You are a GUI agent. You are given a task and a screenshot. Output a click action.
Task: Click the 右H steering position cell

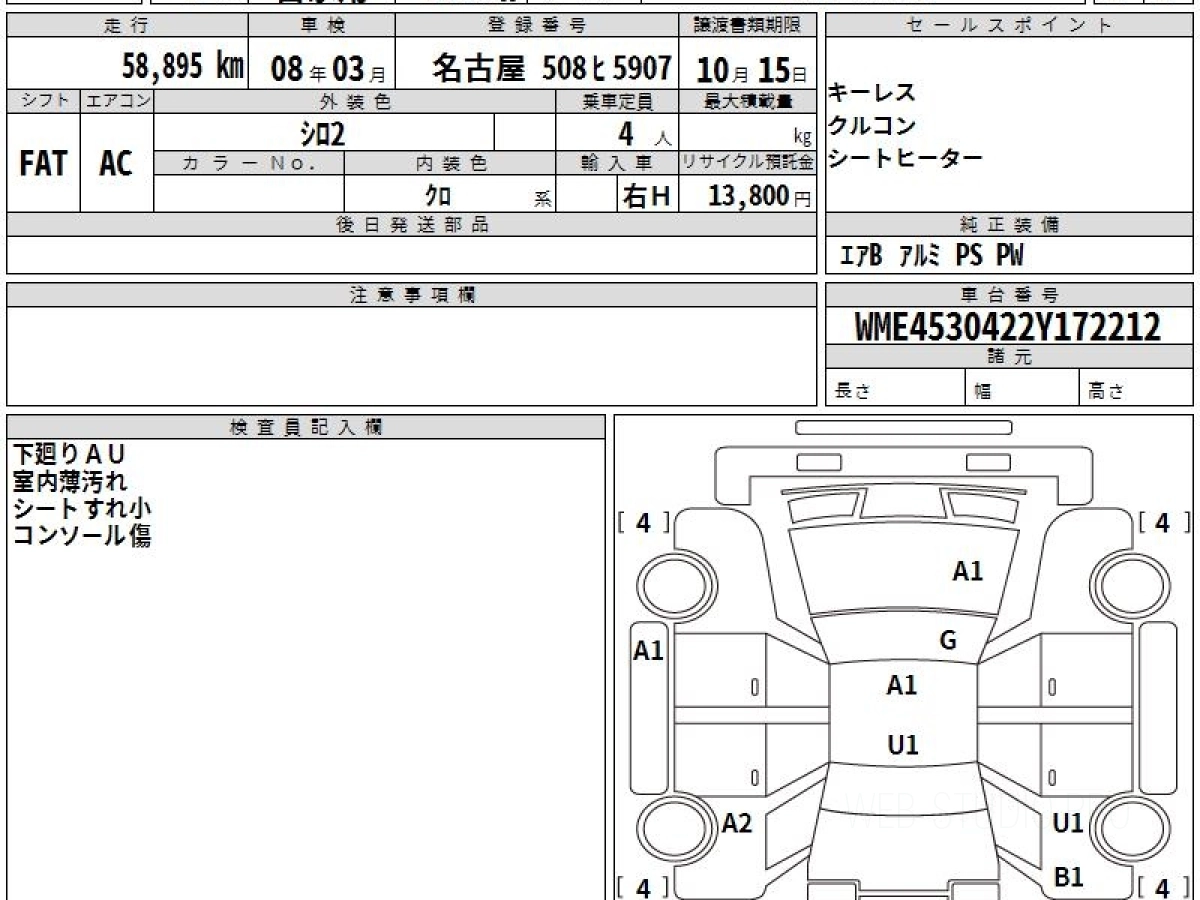(x=646, y=196)
